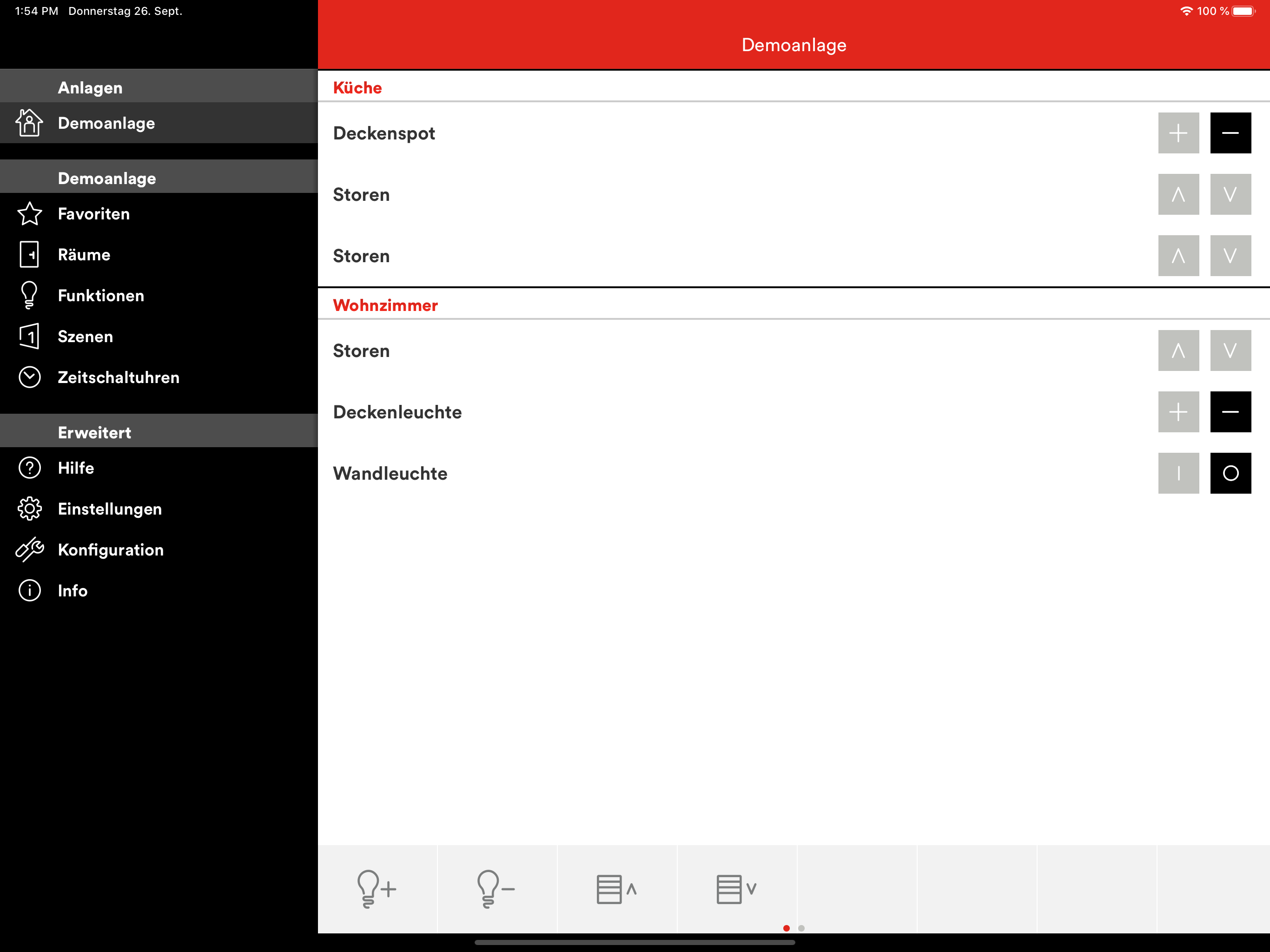Dim Deckenspot with the minus button
Viewport: 1270px width, 952px height.
point(1230,132)
